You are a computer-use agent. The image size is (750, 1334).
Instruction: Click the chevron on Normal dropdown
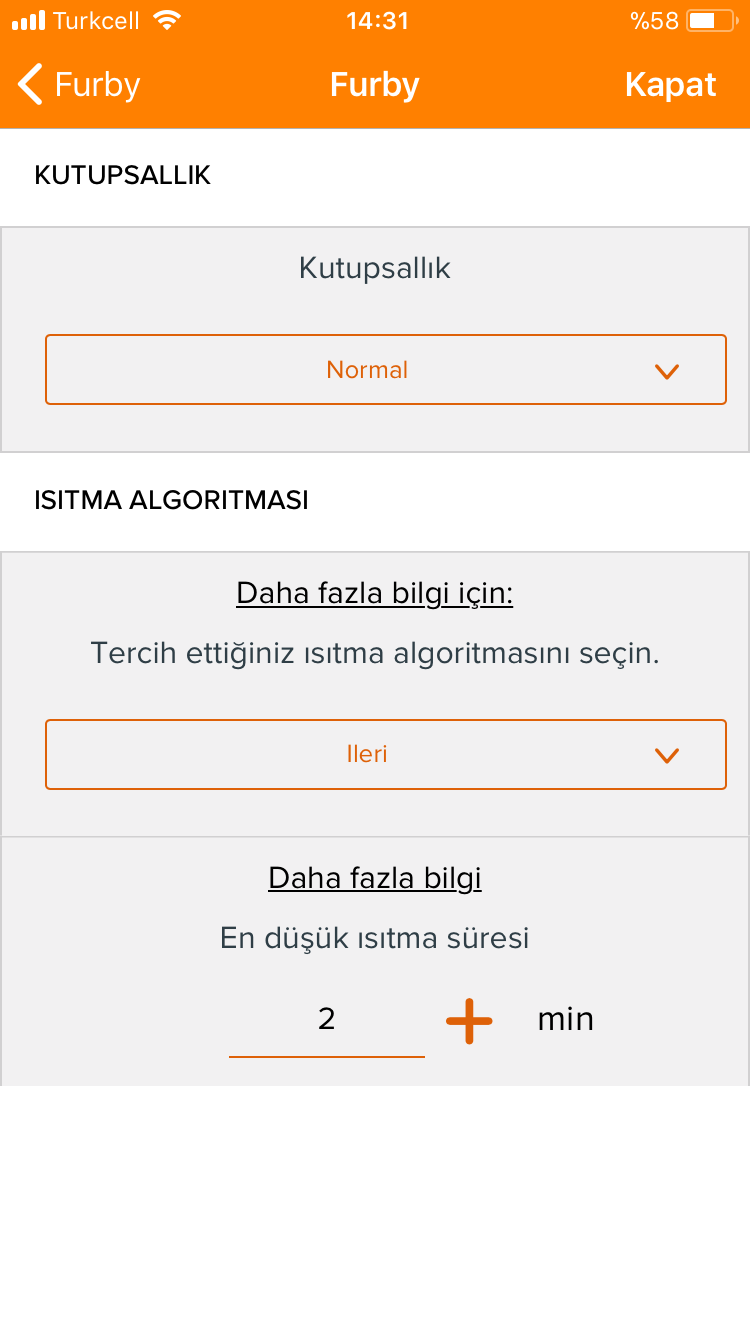[x=667, y=371]
